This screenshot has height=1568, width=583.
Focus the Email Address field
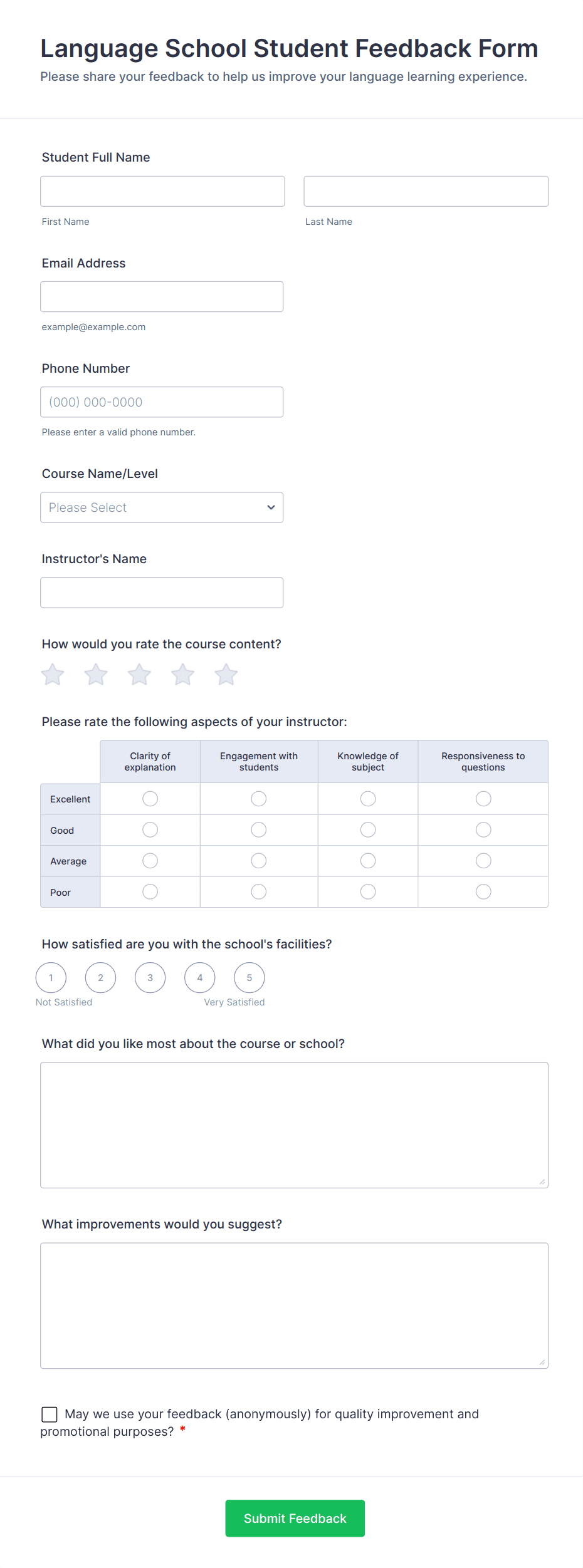click(161, 296)
